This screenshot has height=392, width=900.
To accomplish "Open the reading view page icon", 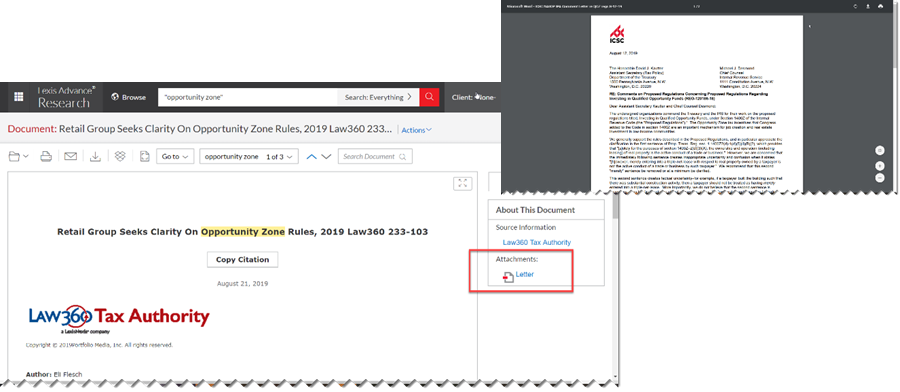I will [145, 156].
